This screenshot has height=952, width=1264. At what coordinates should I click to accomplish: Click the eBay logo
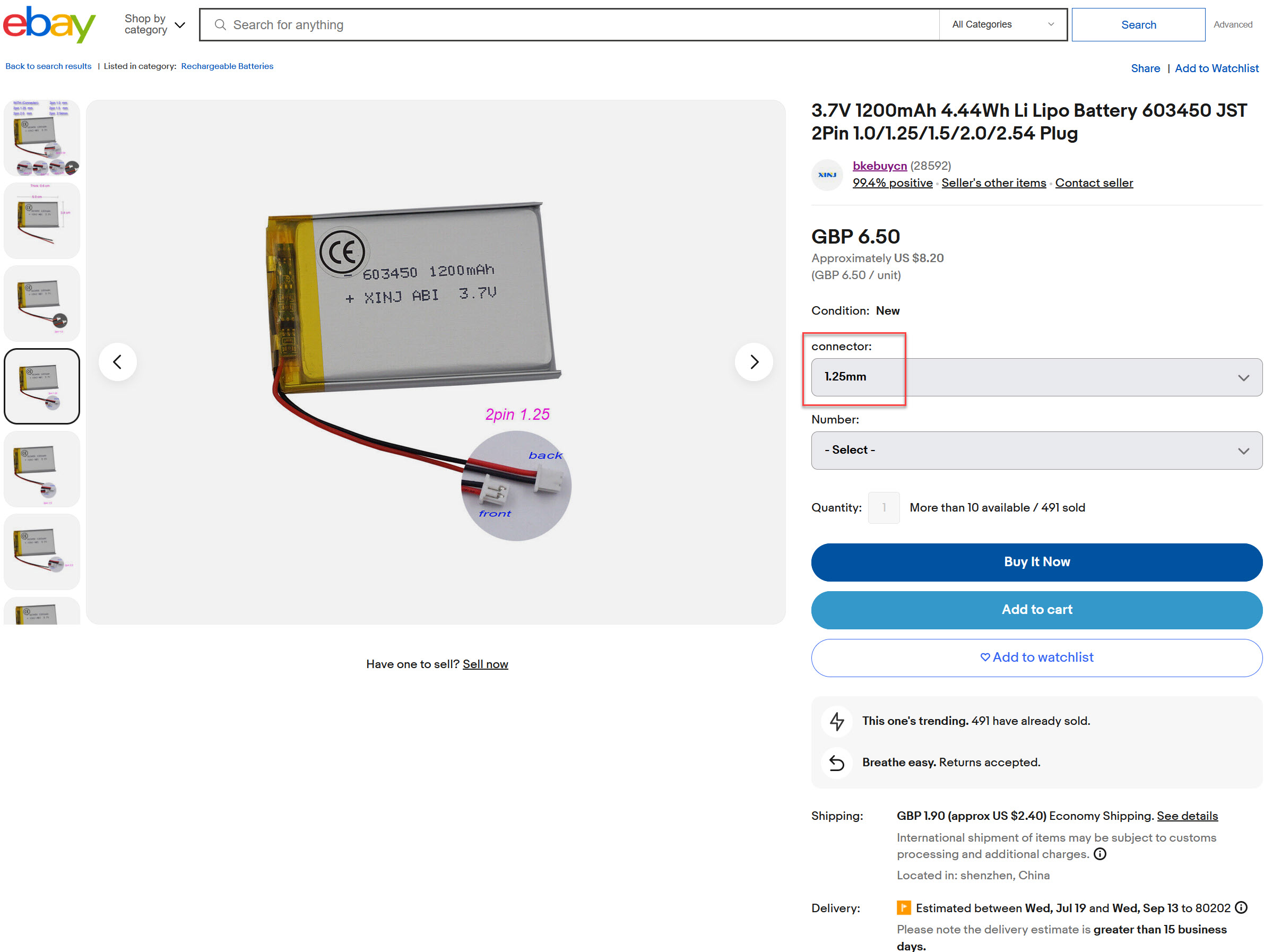(49, 24)
